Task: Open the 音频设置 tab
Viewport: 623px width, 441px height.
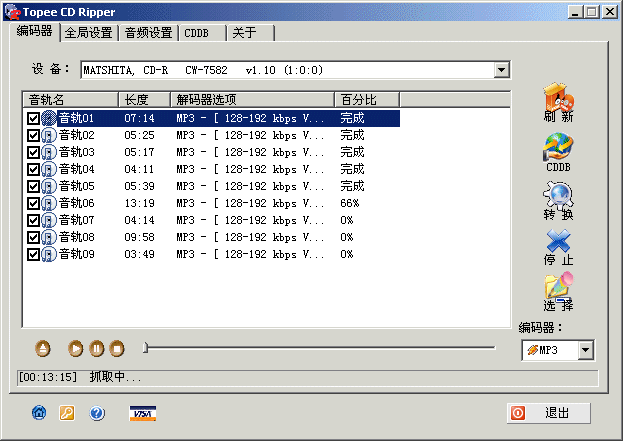Action: coord(148,33)
